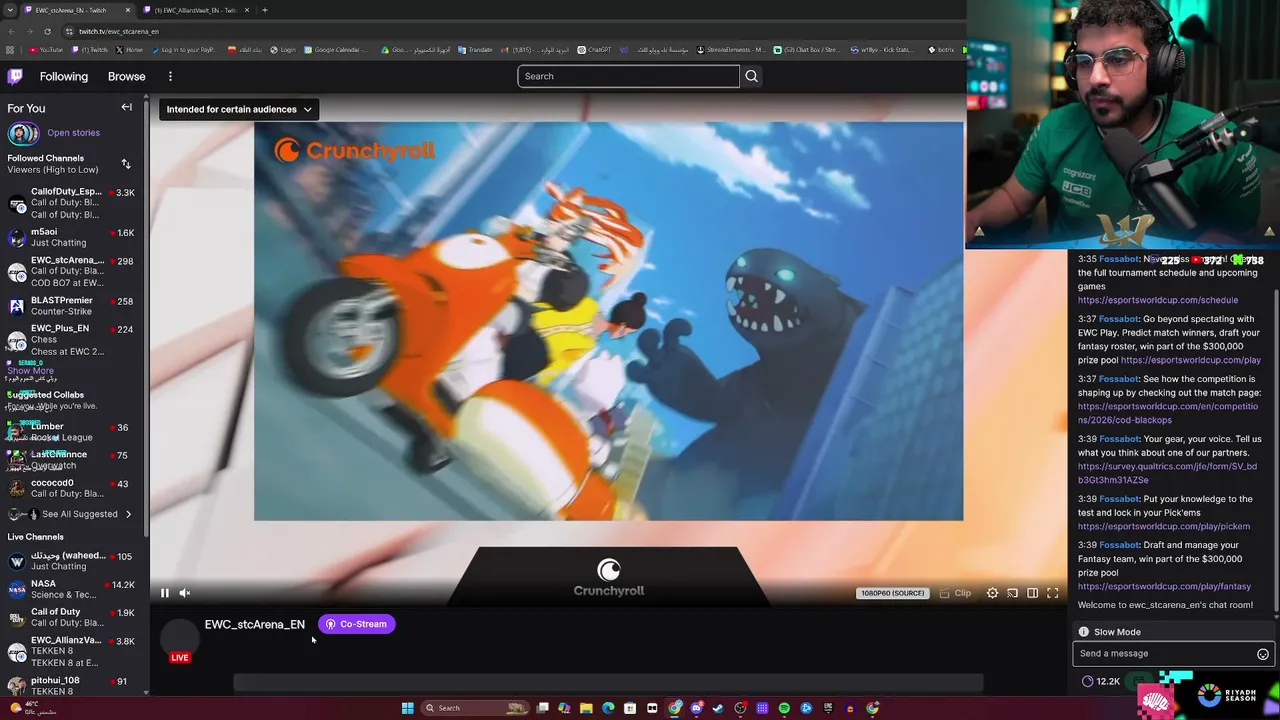
Task: Open the followed channels sort options
Action: tap(126, 164)
